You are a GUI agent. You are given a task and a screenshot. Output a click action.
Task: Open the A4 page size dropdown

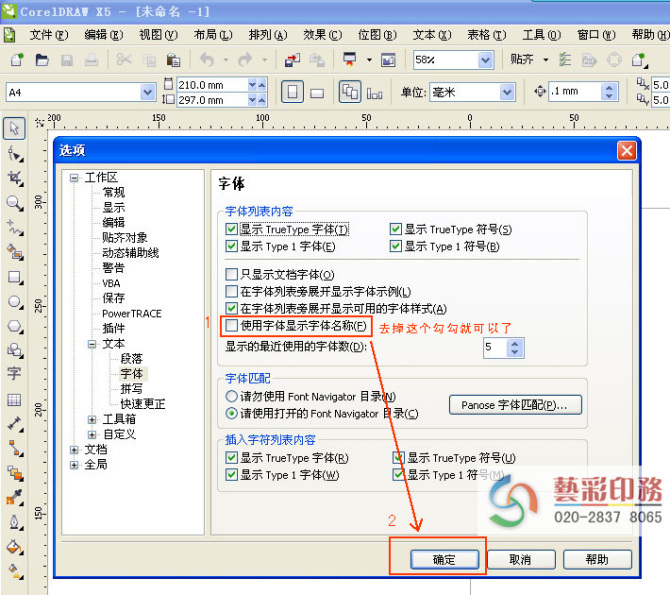(x=147, y=92)
